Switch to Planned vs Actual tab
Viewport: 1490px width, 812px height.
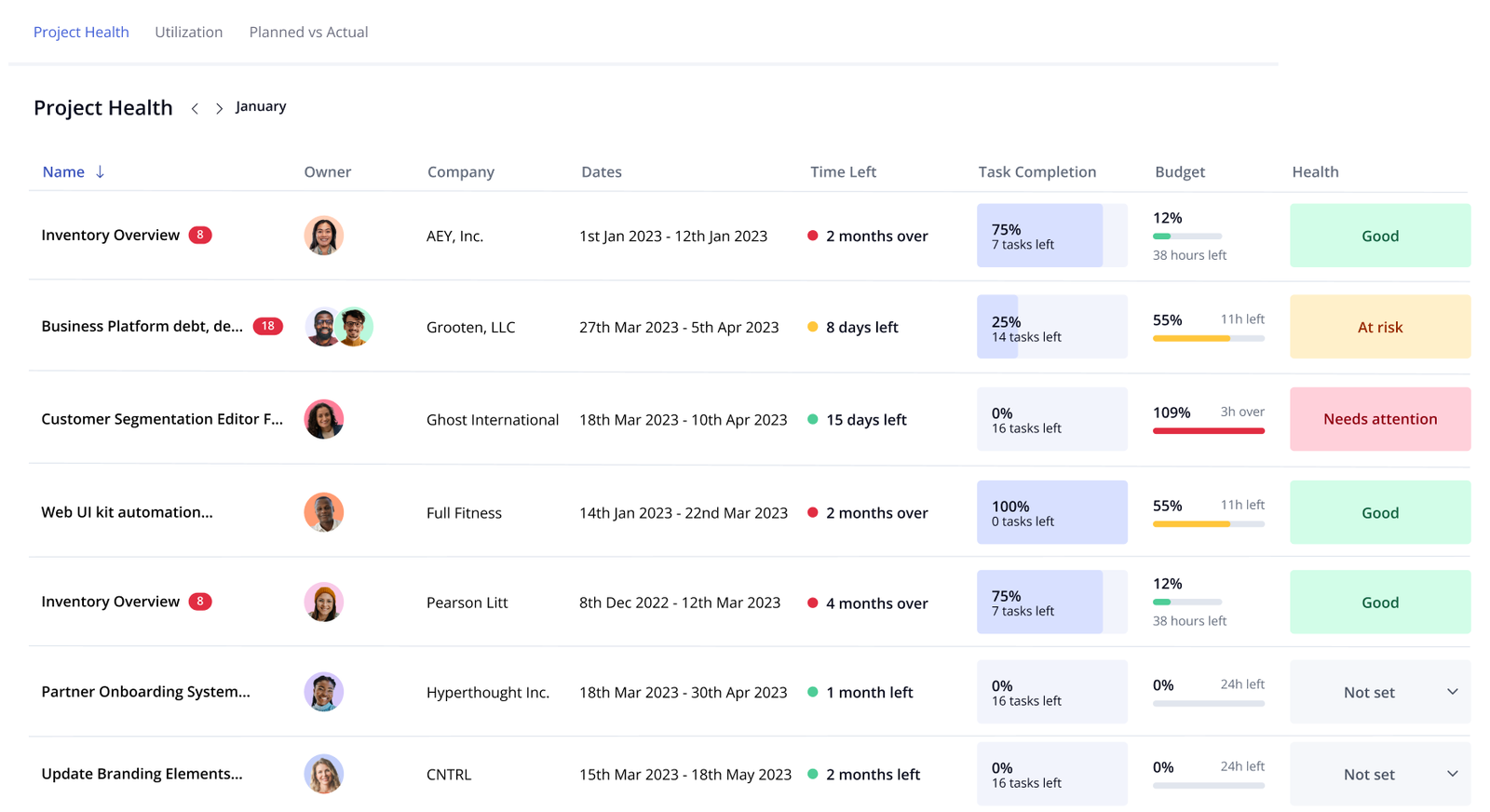308,32
